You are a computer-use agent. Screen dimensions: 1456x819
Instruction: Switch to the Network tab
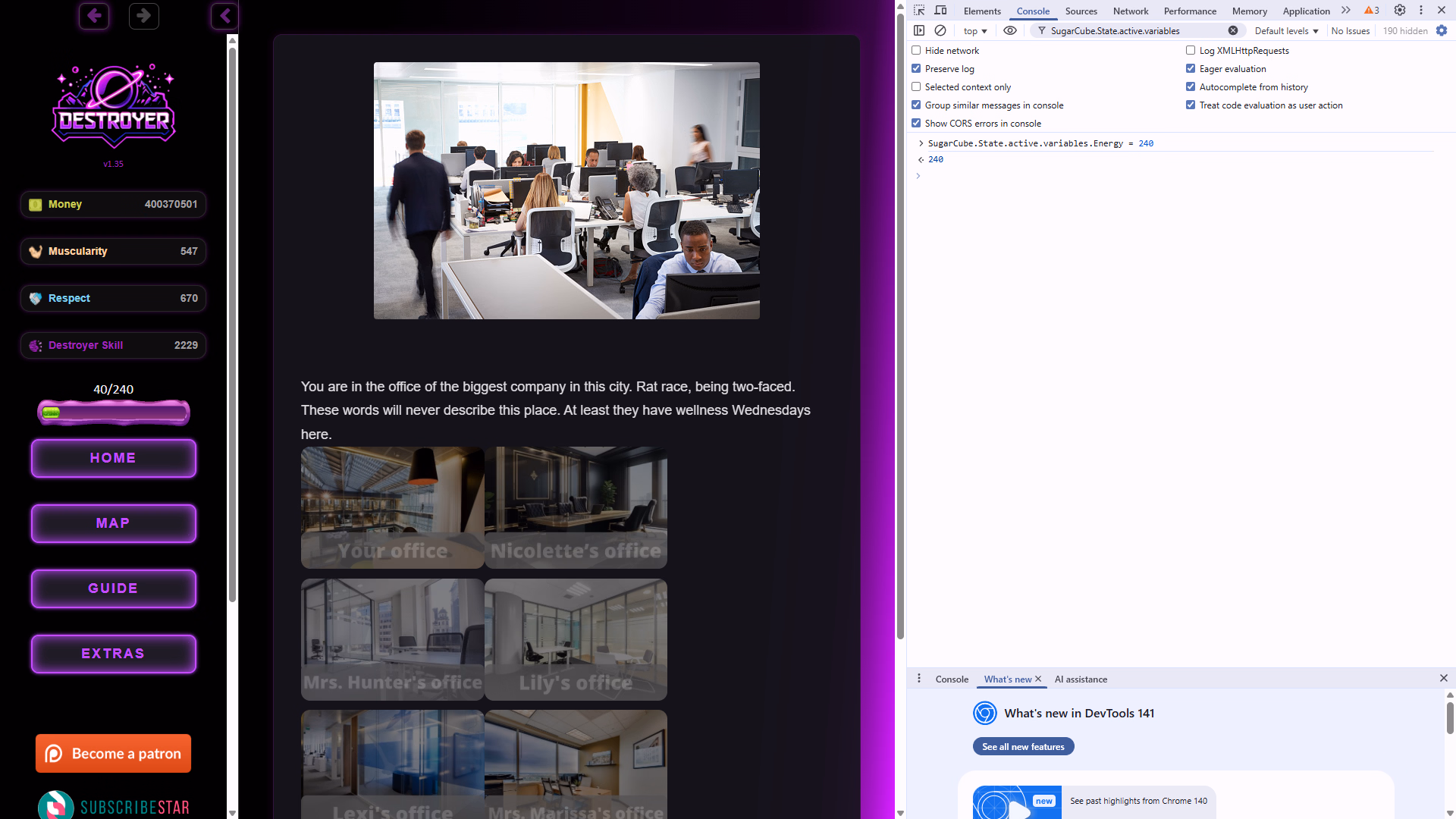coord(1130,11)
